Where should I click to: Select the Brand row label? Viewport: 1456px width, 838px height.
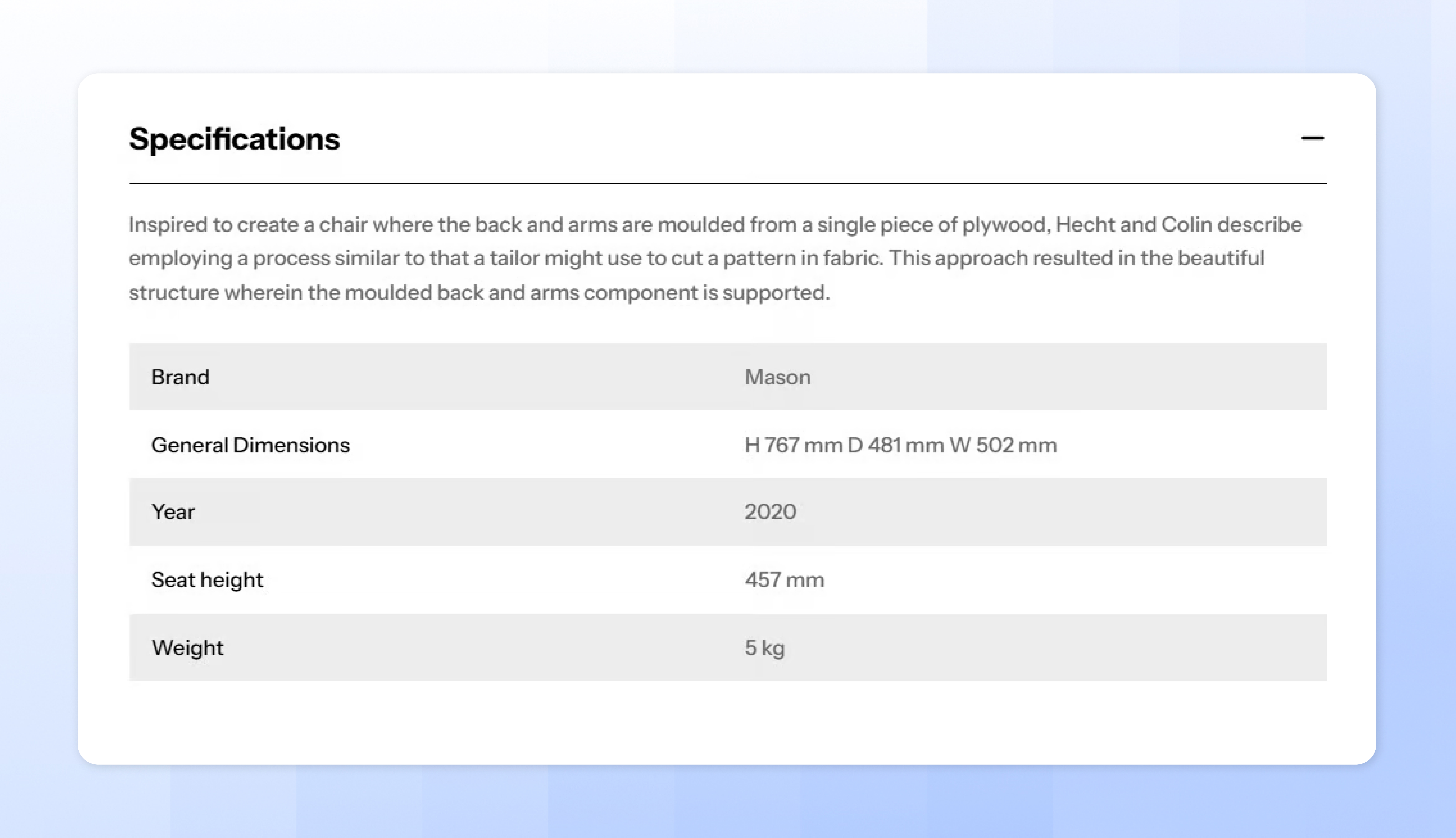180,377
